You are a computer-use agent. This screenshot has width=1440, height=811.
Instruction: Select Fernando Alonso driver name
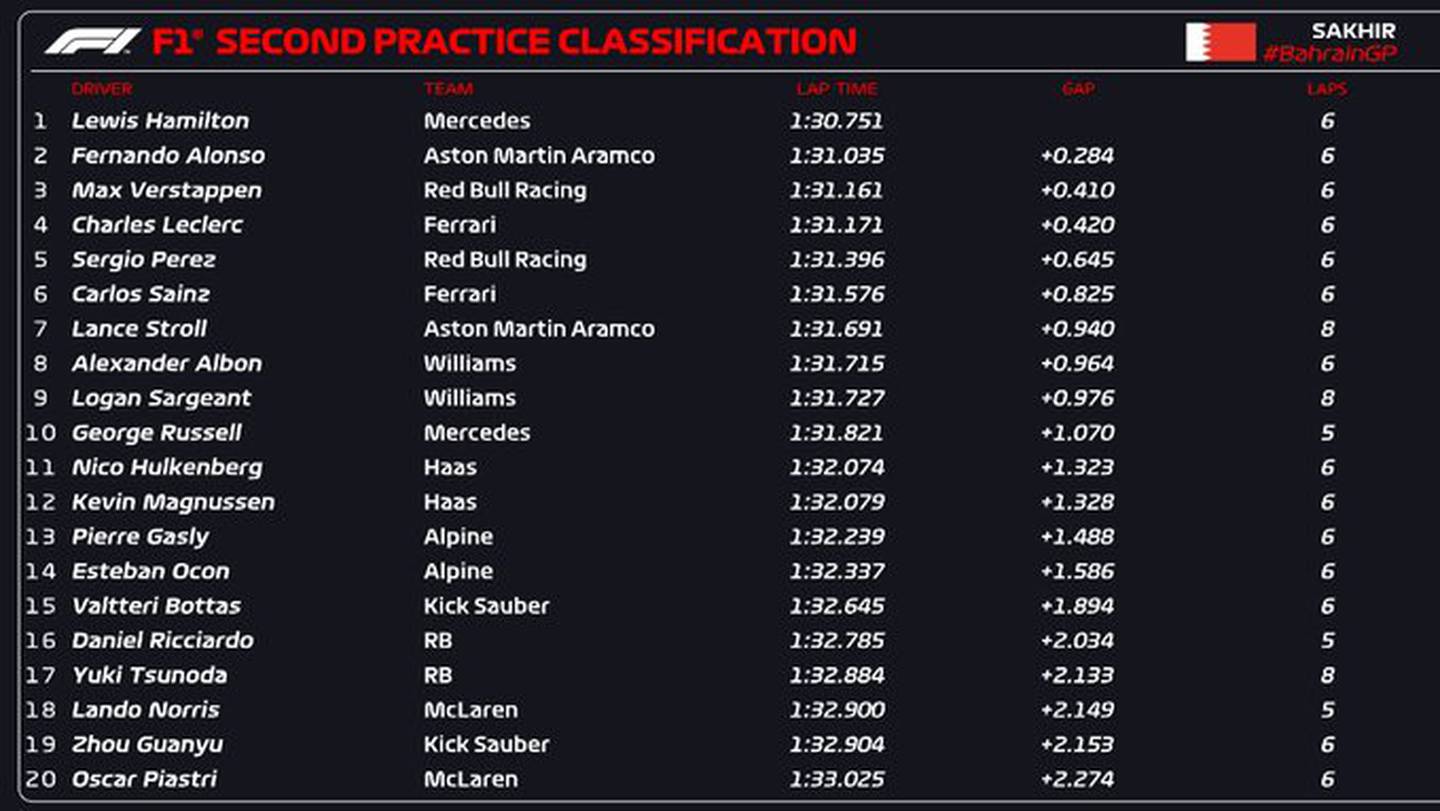tap(168, 156)
